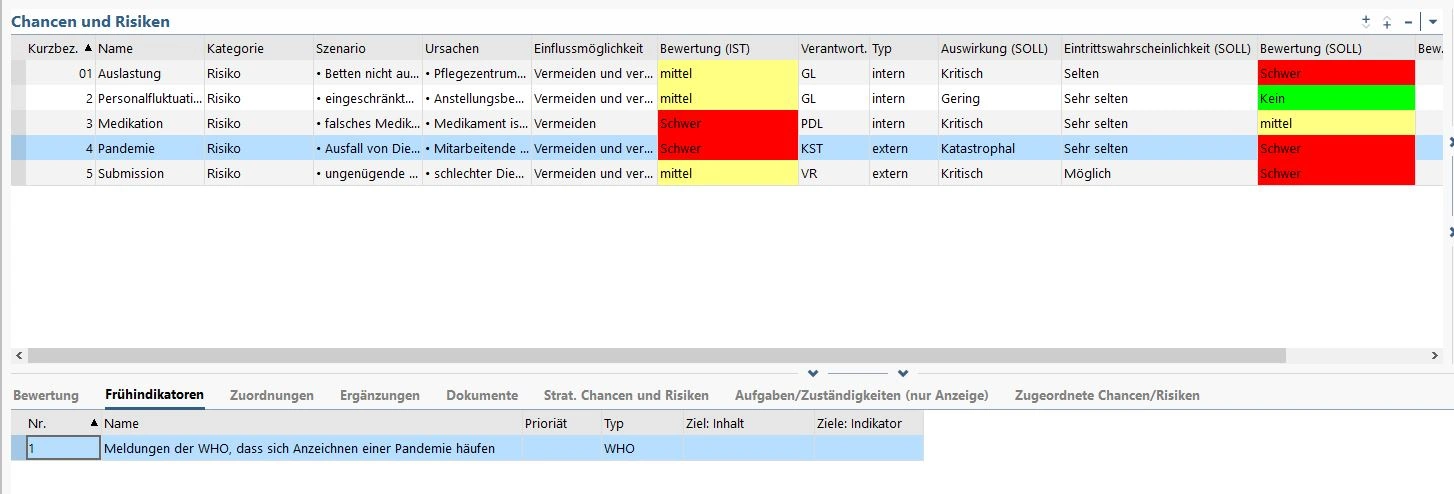The height and width of the screenshot is (494, 1454).
Task: Open Aufgaben/Zuständigkeiten (nur Anzeige) tab
Action: click(861, 395)
